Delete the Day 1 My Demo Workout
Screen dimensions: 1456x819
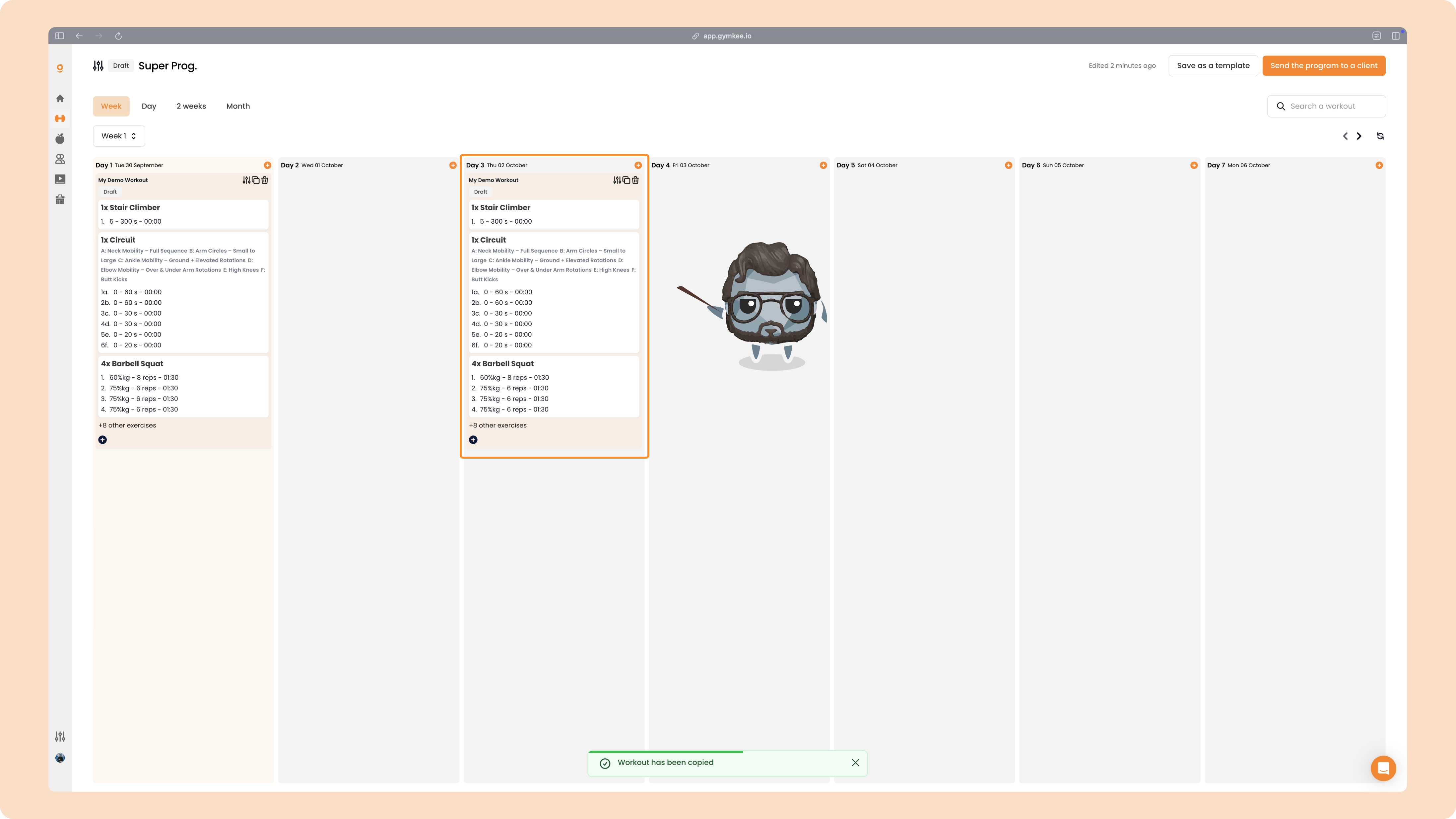[265, 180]
